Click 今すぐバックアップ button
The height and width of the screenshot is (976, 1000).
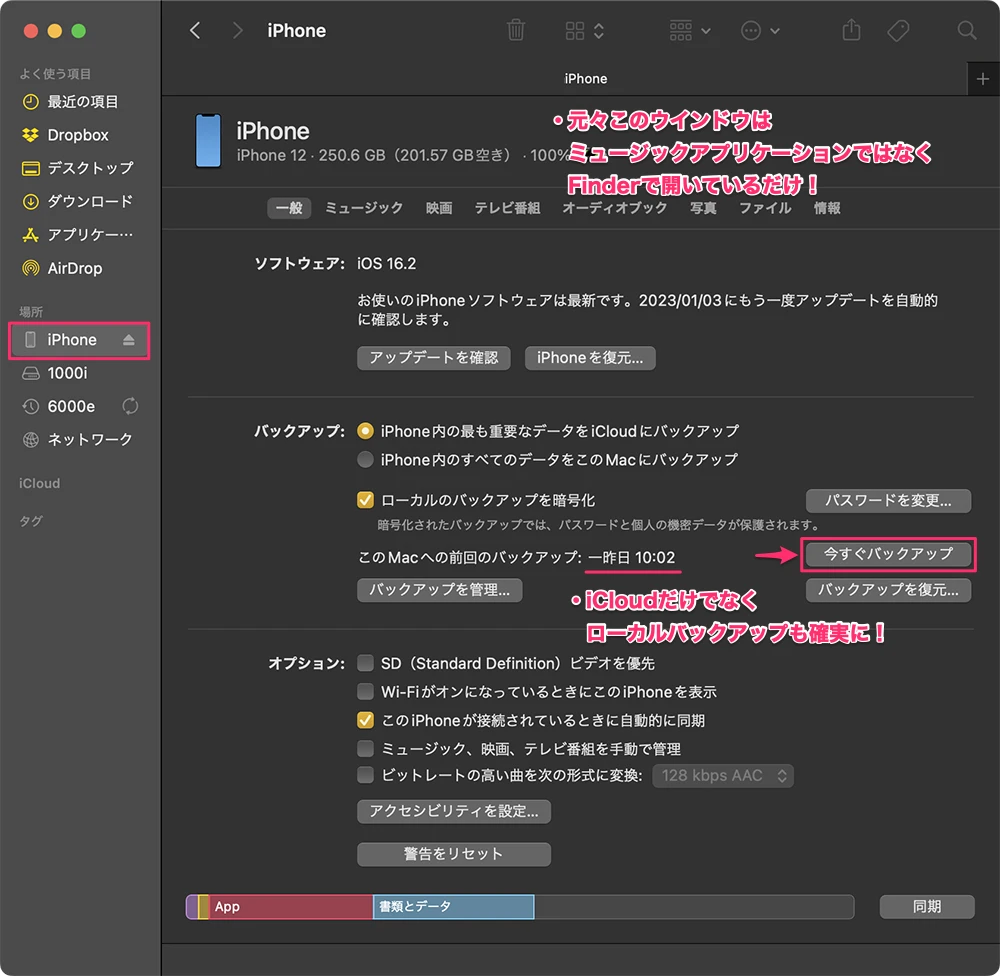[x=888, y=554]
